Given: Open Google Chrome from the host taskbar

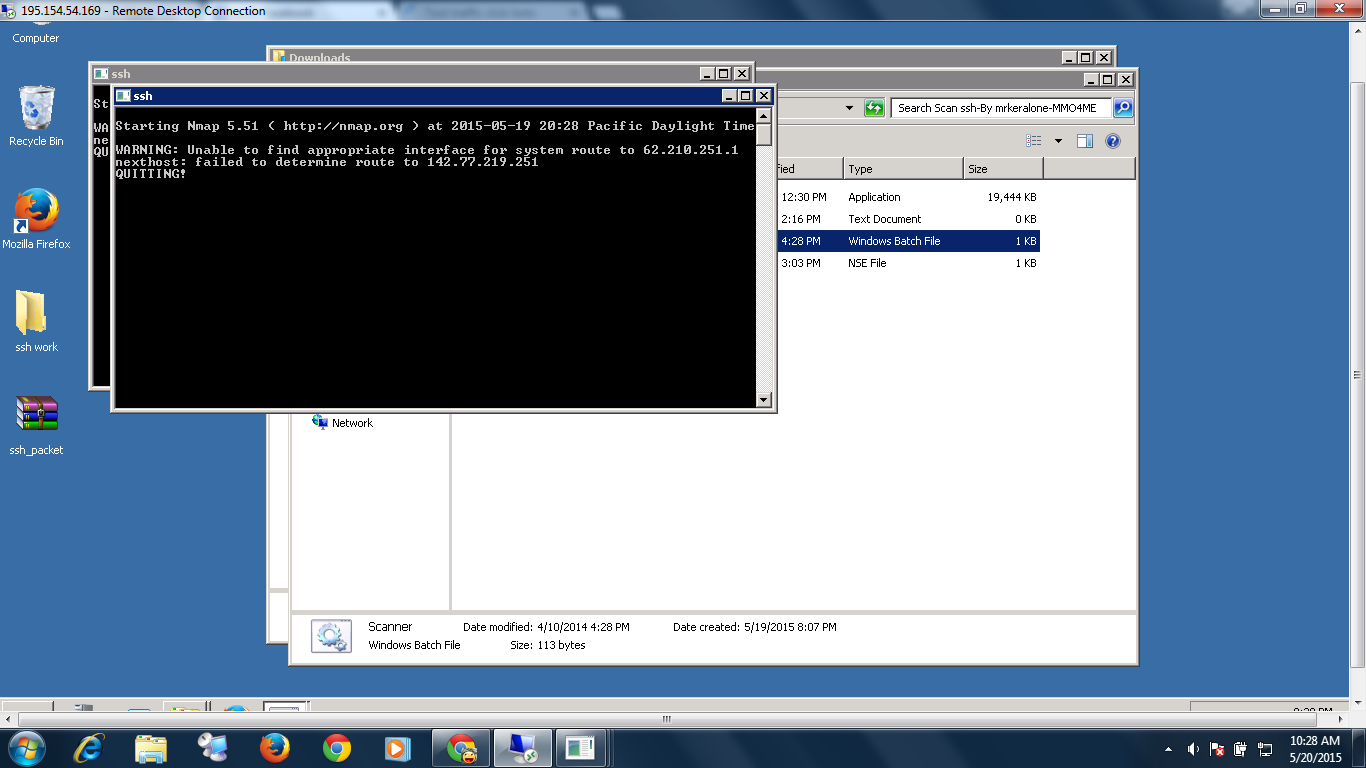Looking at the screenshot, I should [337, 748].
